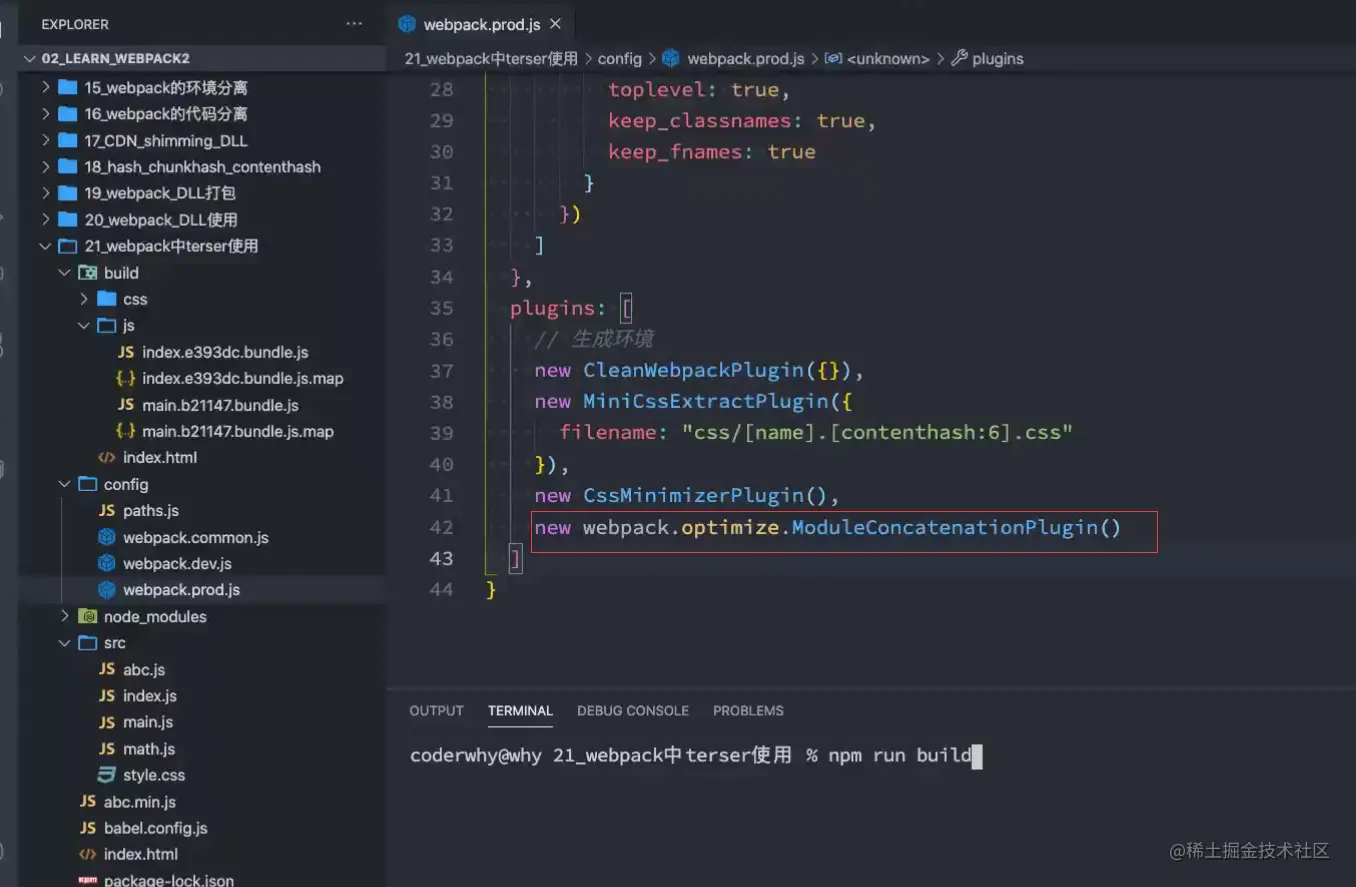Click ModuleConcatenationPlugin on line 42
The height and width of the screenshot is (887, 1356).
coord(945,527)
